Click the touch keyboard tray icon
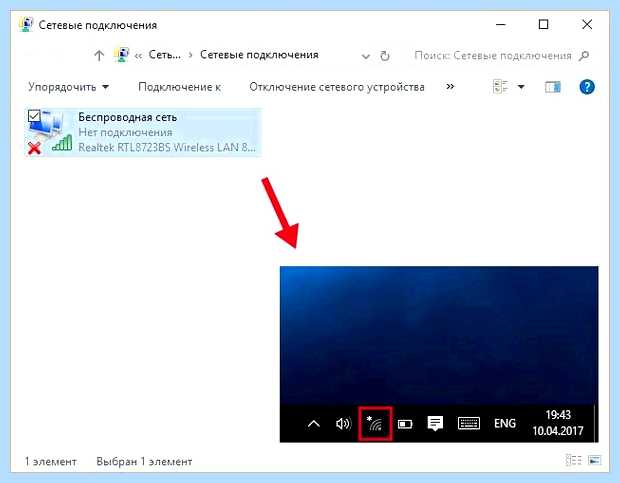The image size is (620, 483). pos(469,423)
